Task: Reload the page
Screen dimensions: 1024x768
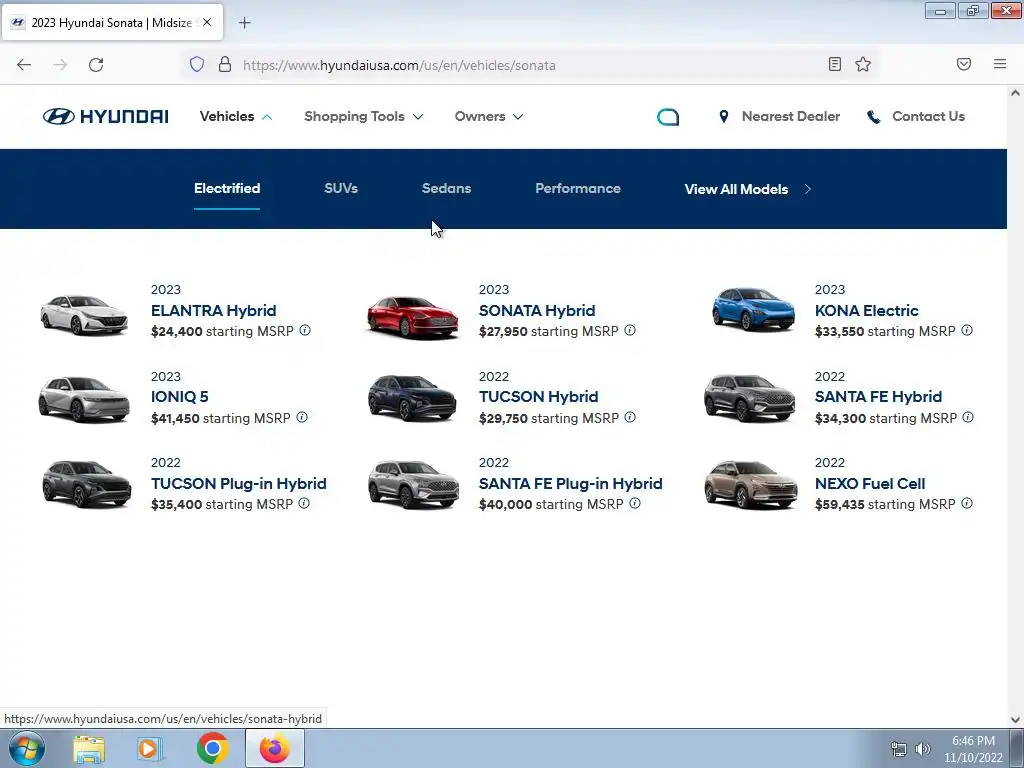Action: [96, 65]
